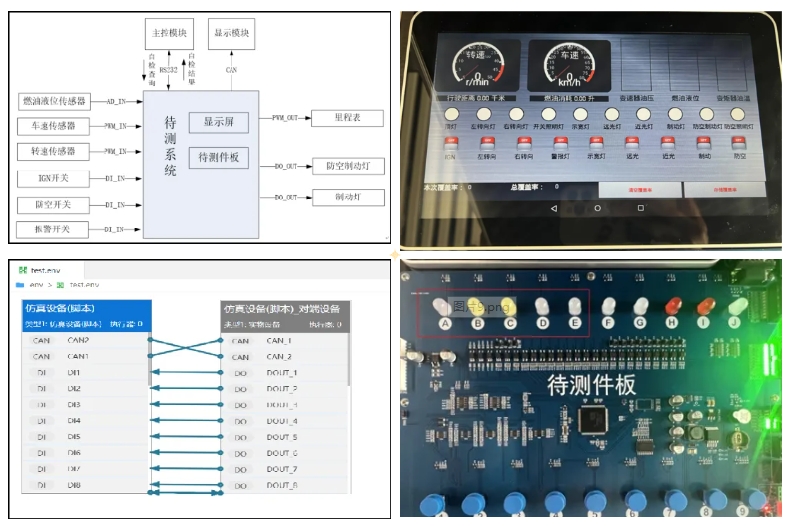Viewport: 792px width, 526px height.
Task: Select the CAN2 port row
Action: click(x=85, y=341)
